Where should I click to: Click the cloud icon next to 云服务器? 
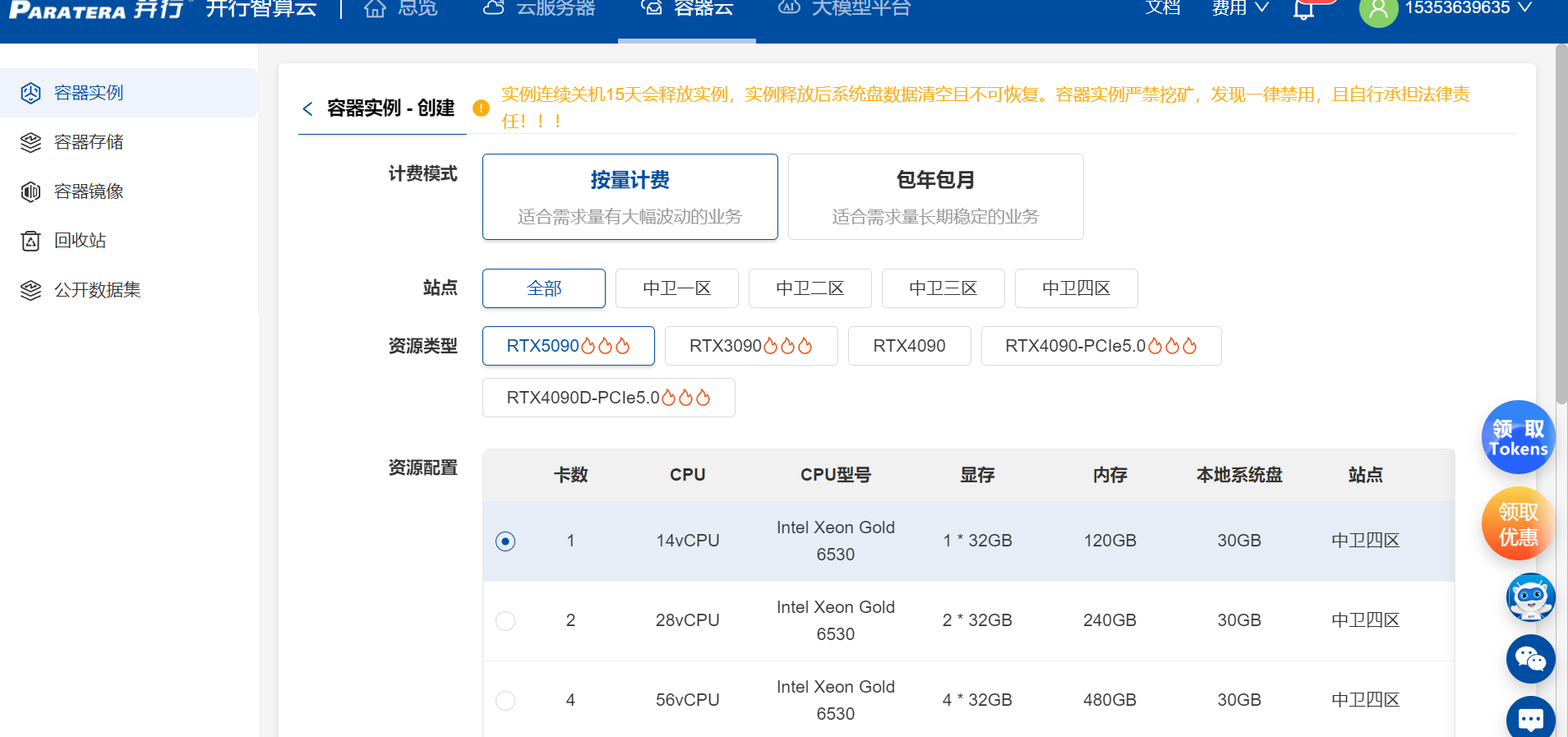coord(493,8)
